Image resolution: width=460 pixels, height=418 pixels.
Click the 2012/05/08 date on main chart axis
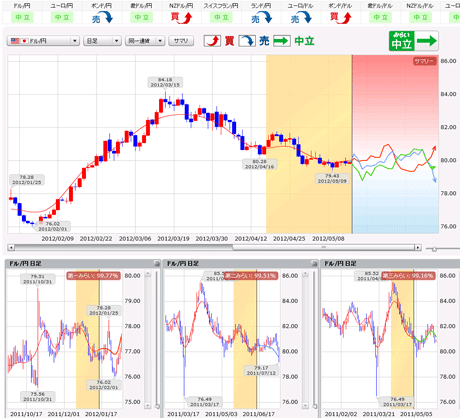click(x=328, y=239)
